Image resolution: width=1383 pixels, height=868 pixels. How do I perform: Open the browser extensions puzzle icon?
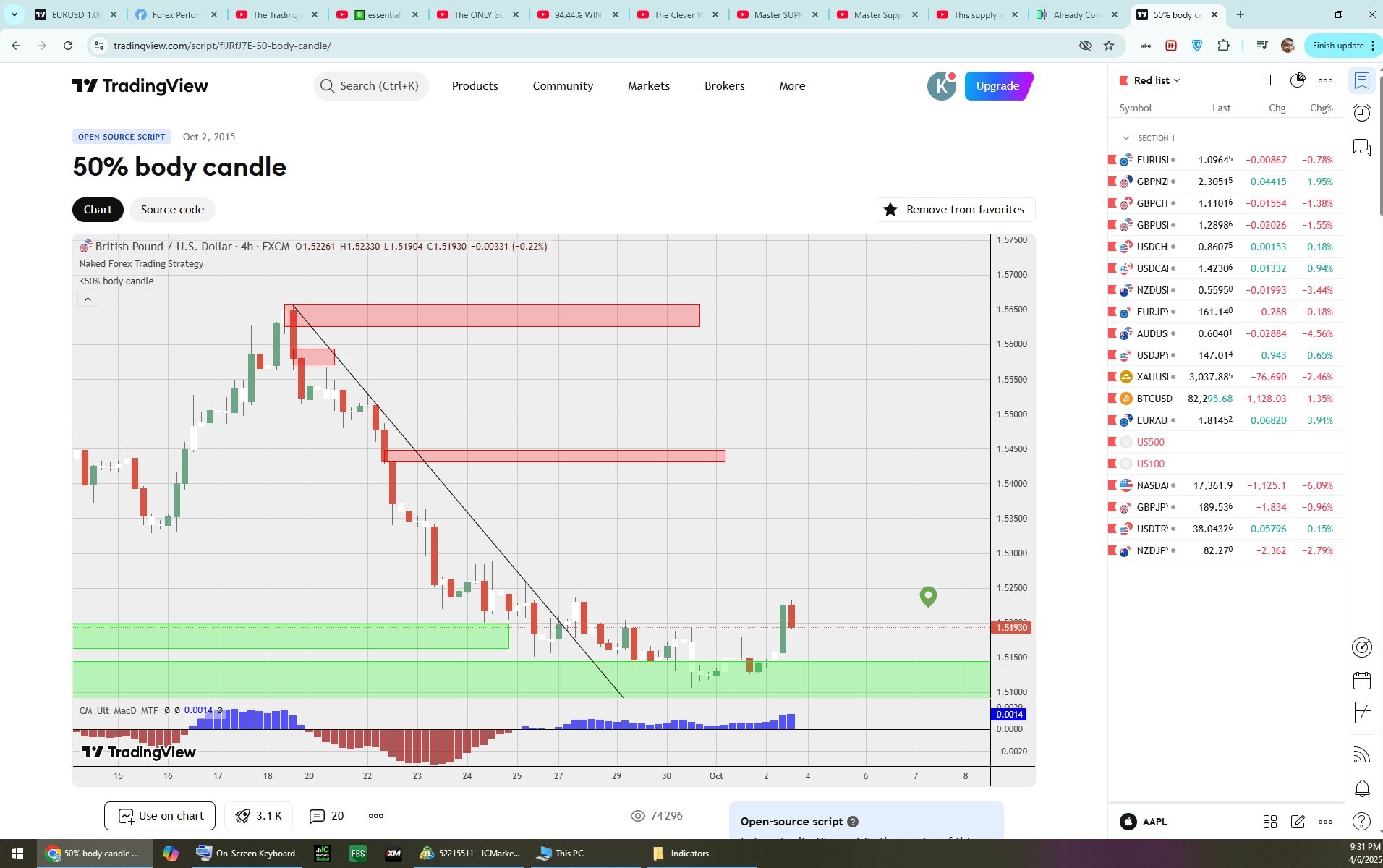pyautogui.click(x=1223, y=46)
